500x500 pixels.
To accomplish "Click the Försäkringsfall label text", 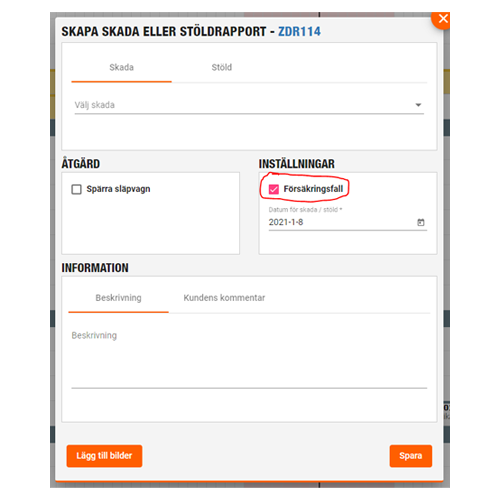I will [313, 189].
